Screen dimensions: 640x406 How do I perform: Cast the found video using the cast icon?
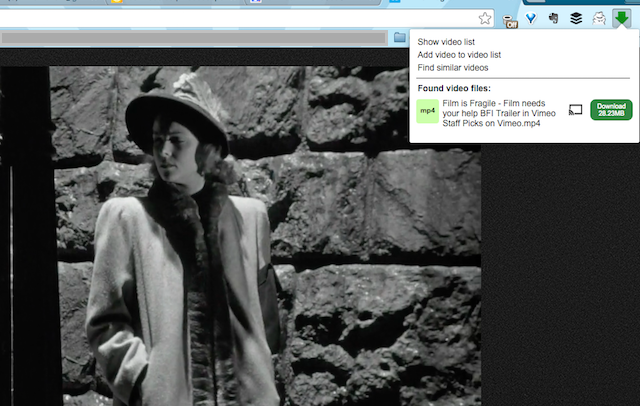575,110
